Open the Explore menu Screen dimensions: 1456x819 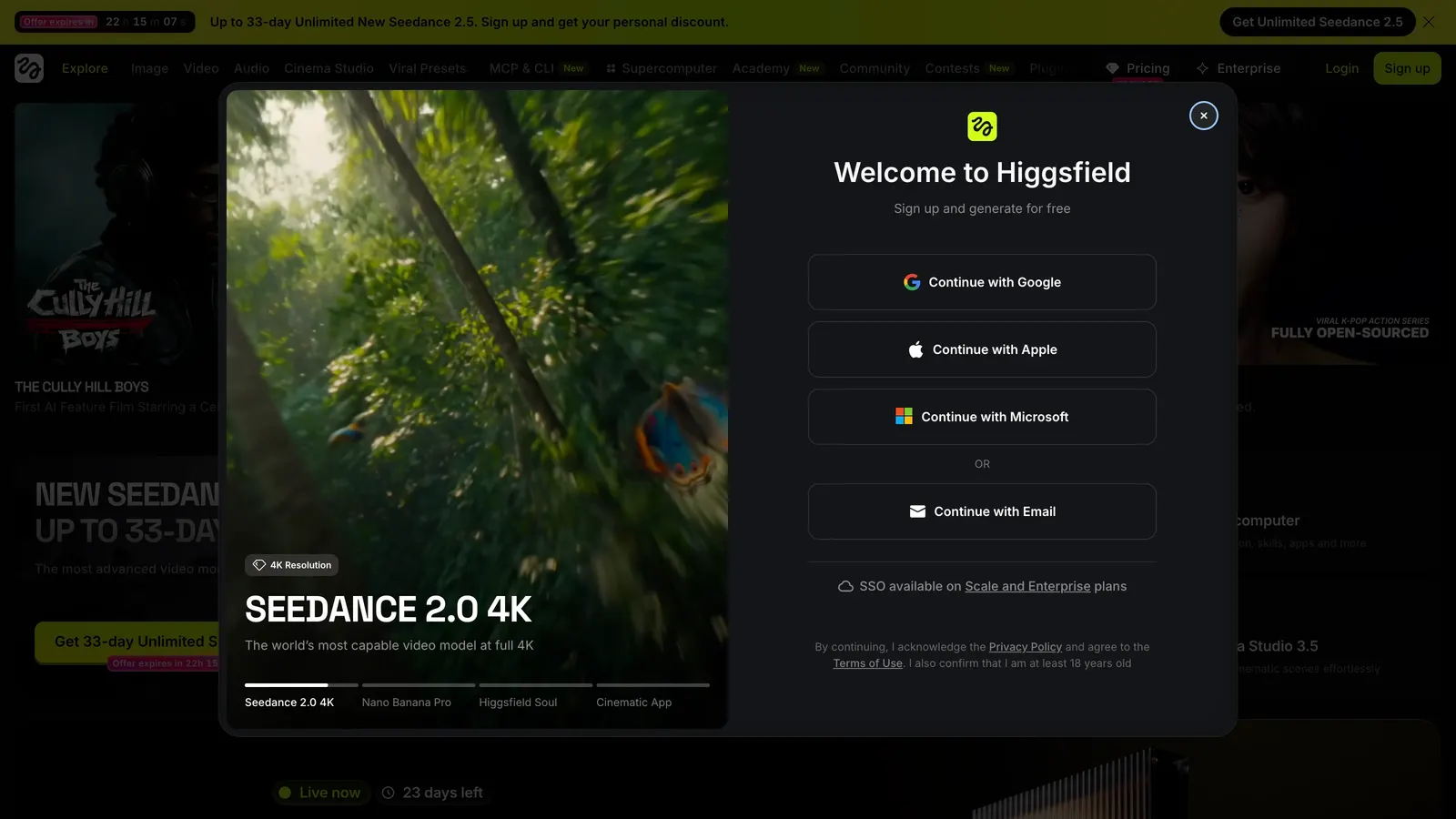coord(85,68)
